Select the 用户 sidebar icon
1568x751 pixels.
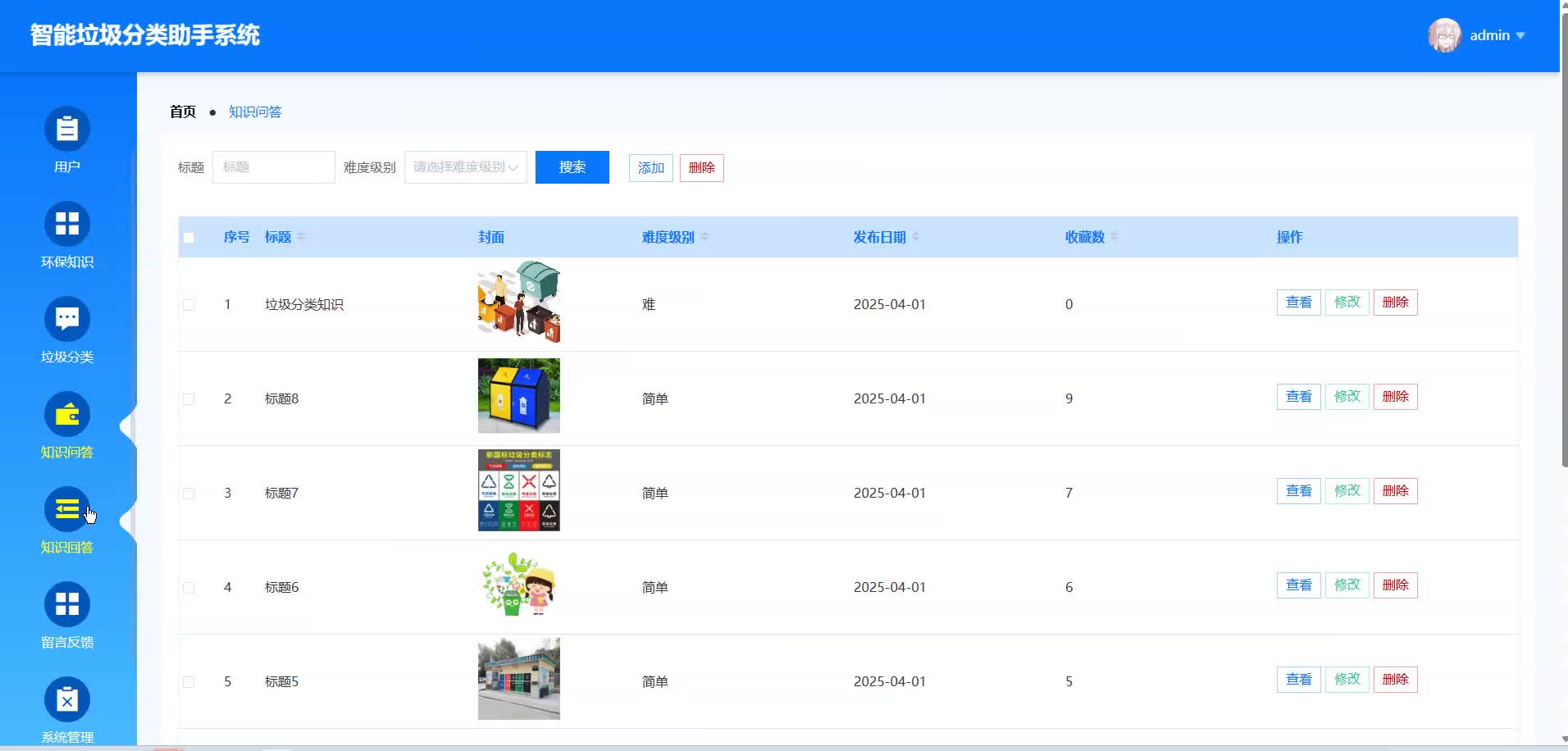(67, 128)
